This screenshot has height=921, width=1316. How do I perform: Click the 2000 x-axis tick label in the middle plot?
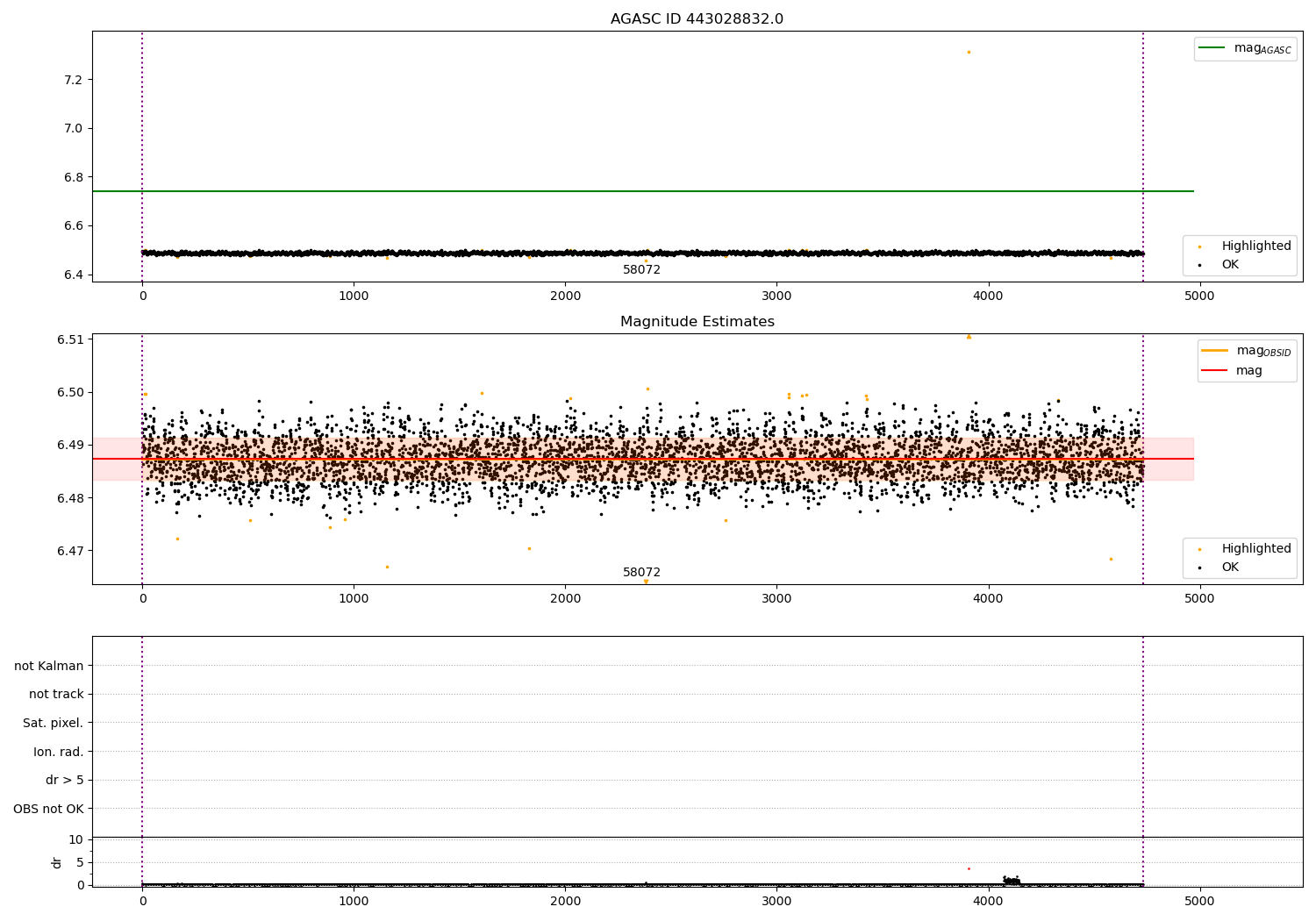coord(565,599)
